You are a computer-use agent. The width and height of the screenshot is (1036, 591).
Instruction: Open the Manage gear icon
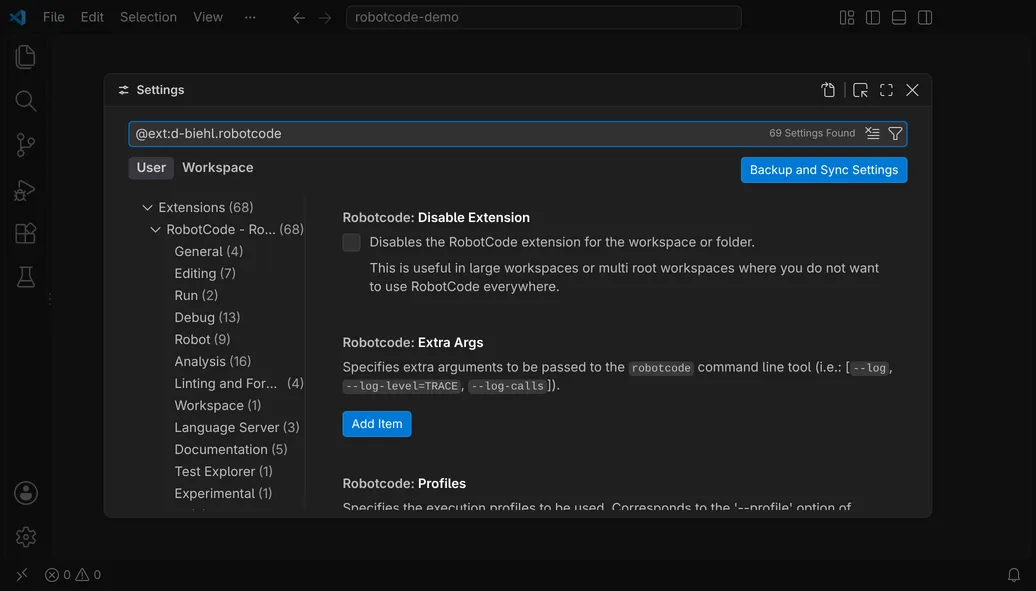pyautogui.click(x=26, y=537)
